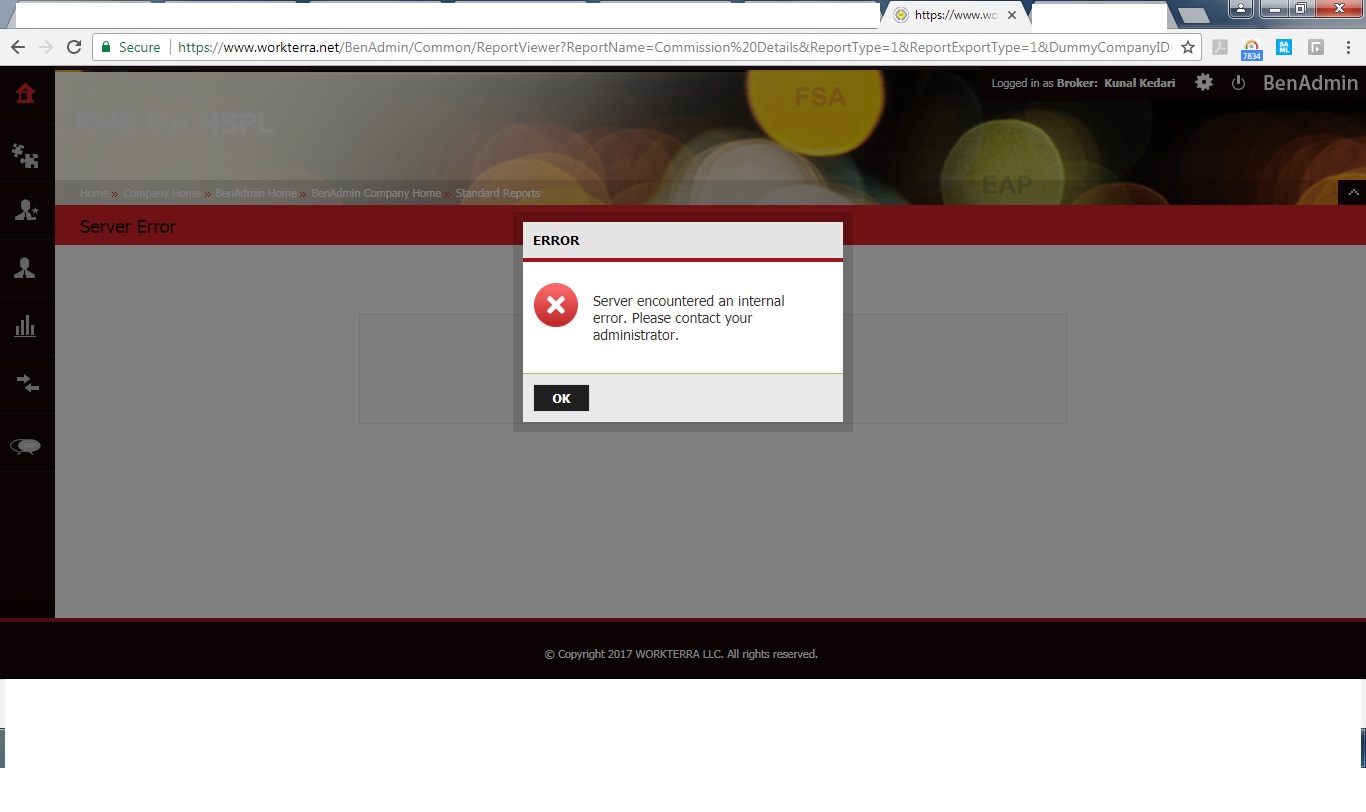This screenshot has height=812, width=1366.
Task: Open the puzzle pieces sidebar icon
Action: (x=25, y=154)
